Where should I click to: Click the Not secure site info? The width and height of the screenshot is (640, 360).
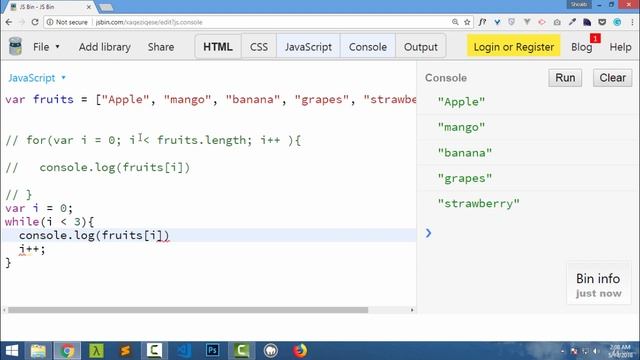click(67, 22)
